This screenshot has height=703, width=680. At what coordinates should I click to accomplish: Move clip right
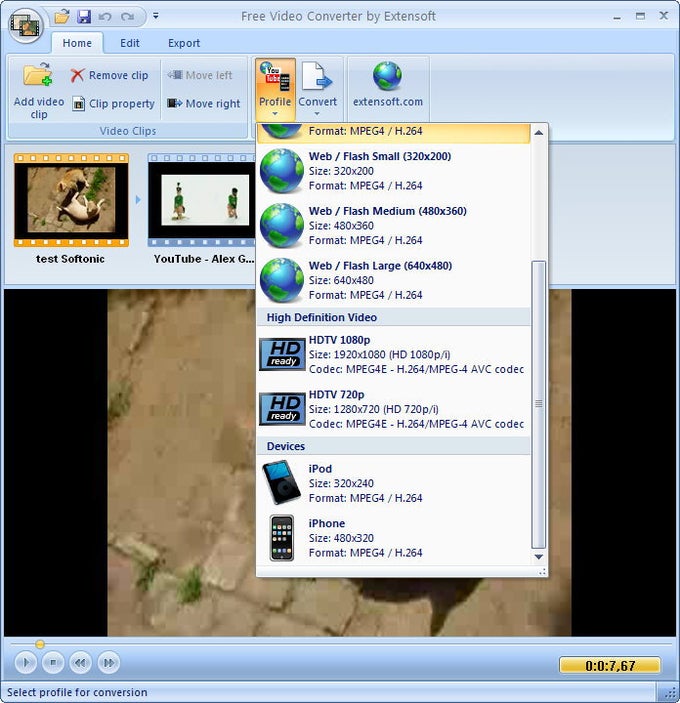click(204, 104)
